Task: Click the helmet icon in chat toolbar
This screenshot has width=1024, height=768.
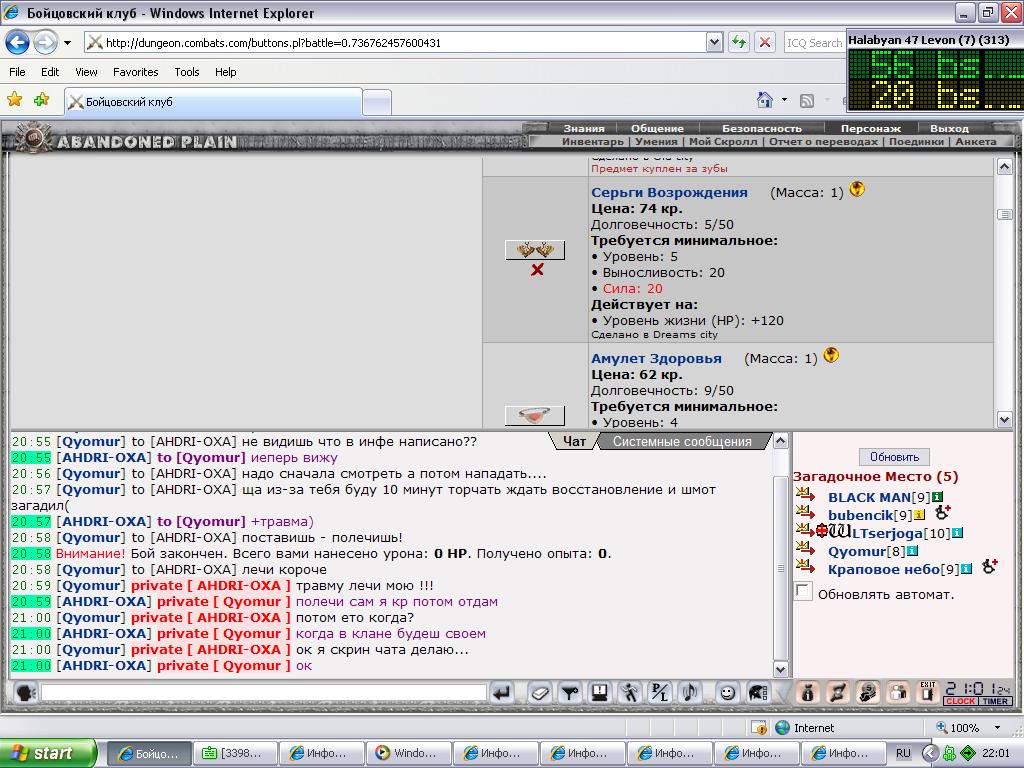Action: pyautogui.click(x=758, y=693)
